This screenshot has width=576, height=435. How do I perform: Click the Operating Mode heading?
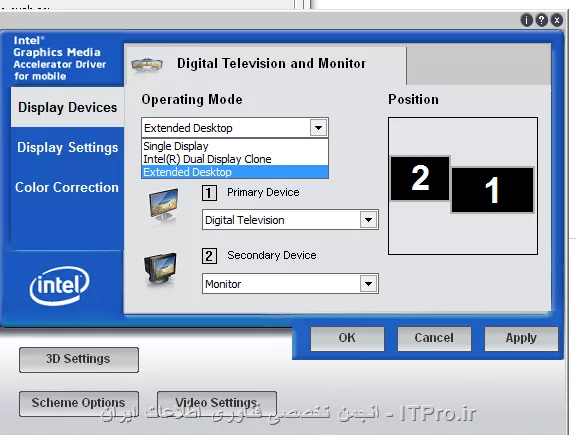(192, 100)
